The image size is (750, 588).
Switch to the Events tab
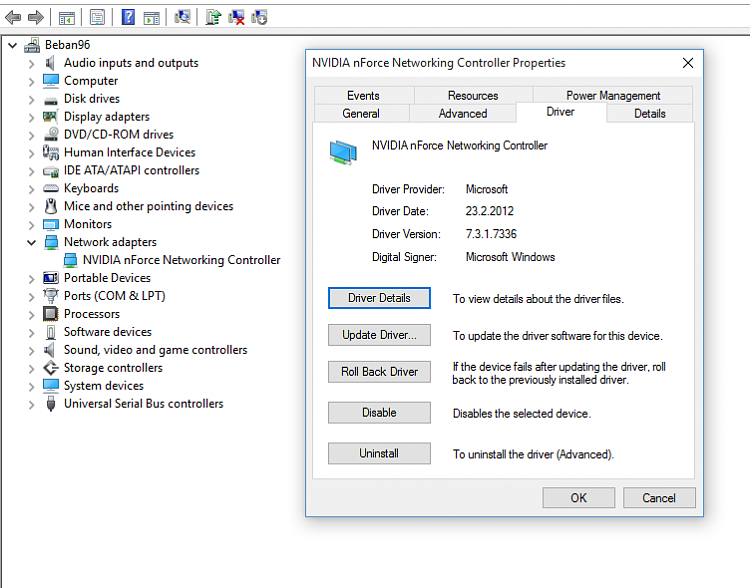364,95
